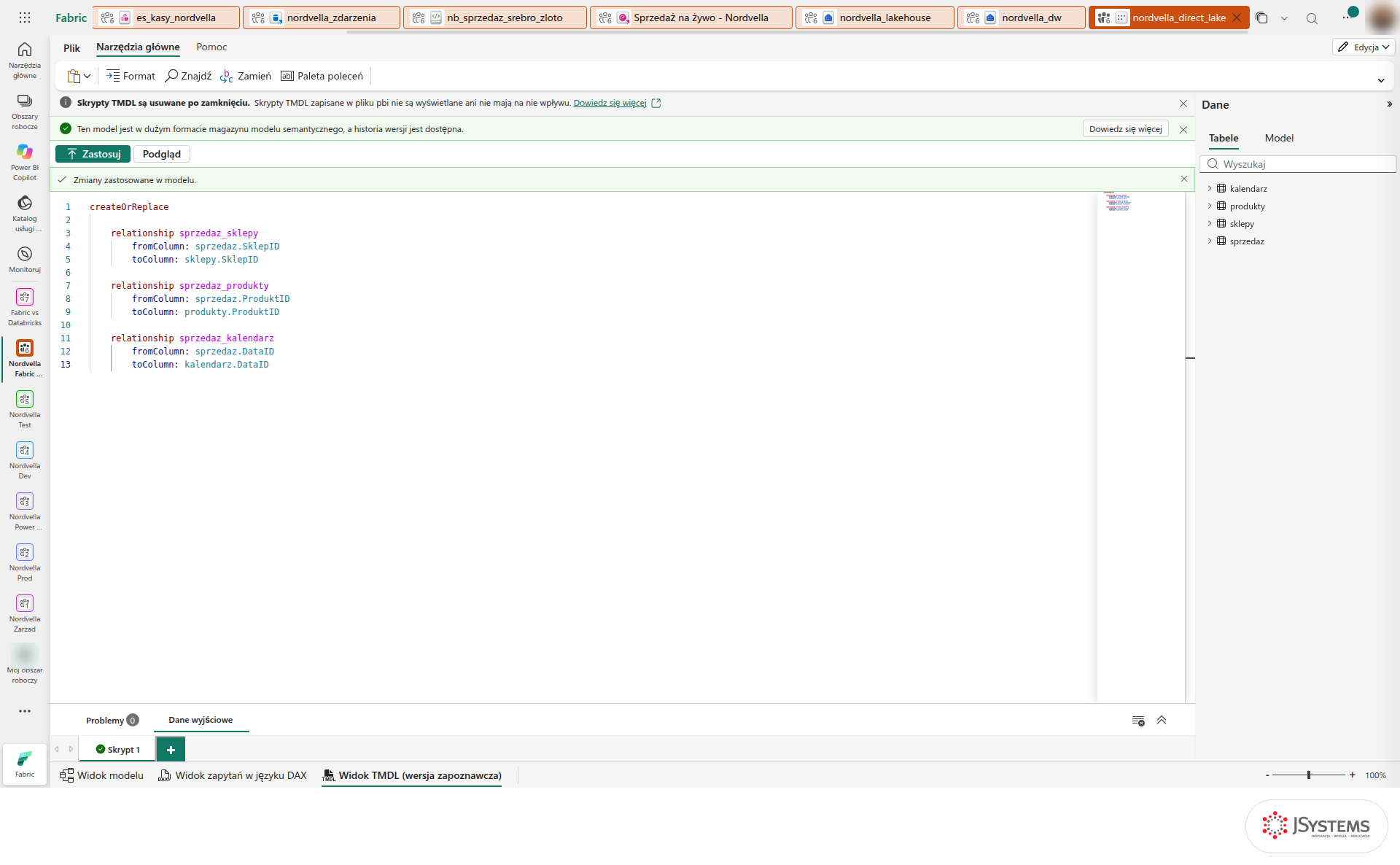
Task: Click the Format toolbar command
Action: [x=131, y=76]
